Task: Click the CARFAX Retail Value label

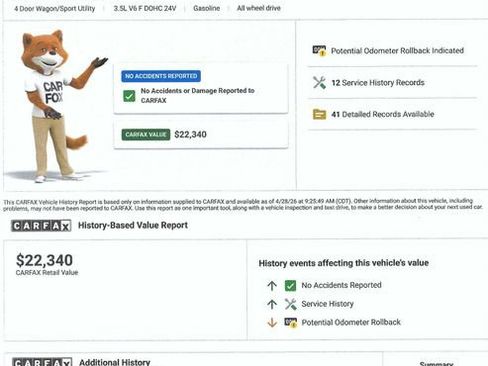Action: 47,272
